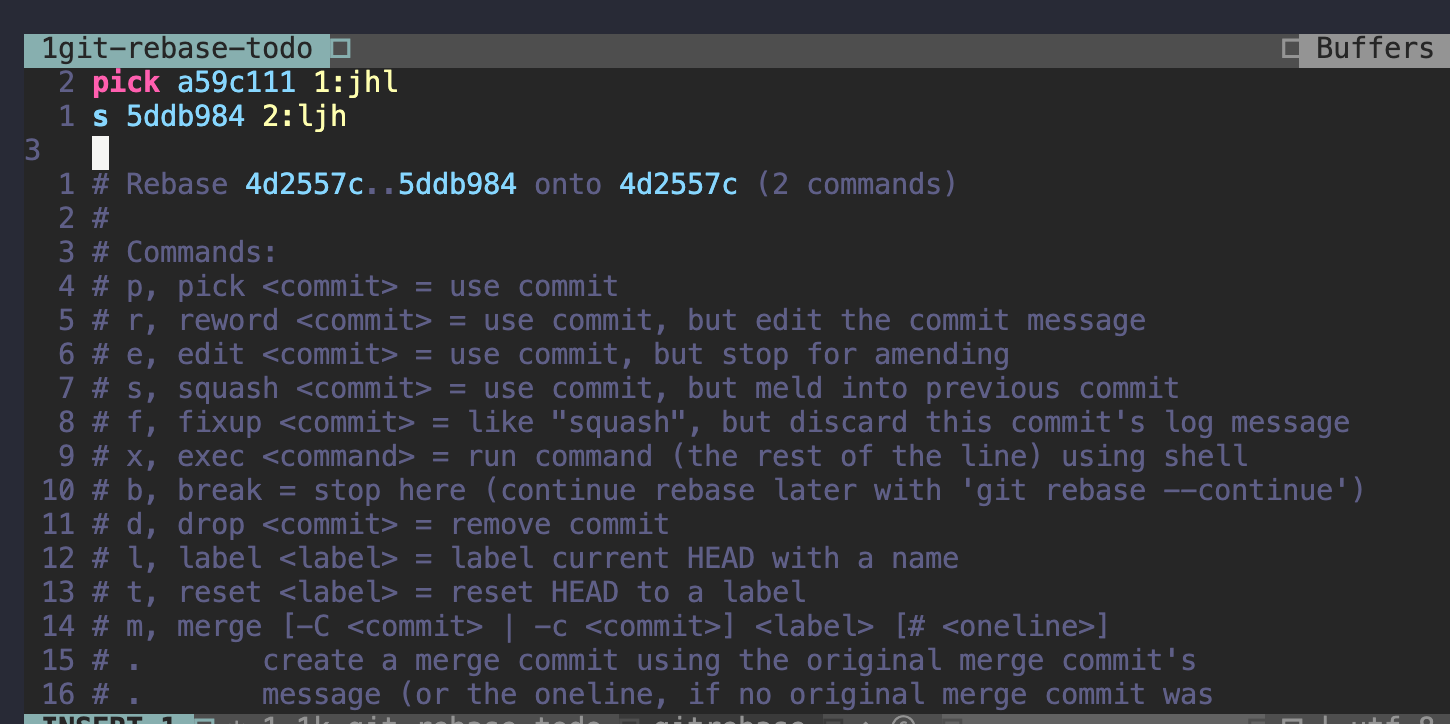Click "create a merge commit using" comment line

pos(644,661)
